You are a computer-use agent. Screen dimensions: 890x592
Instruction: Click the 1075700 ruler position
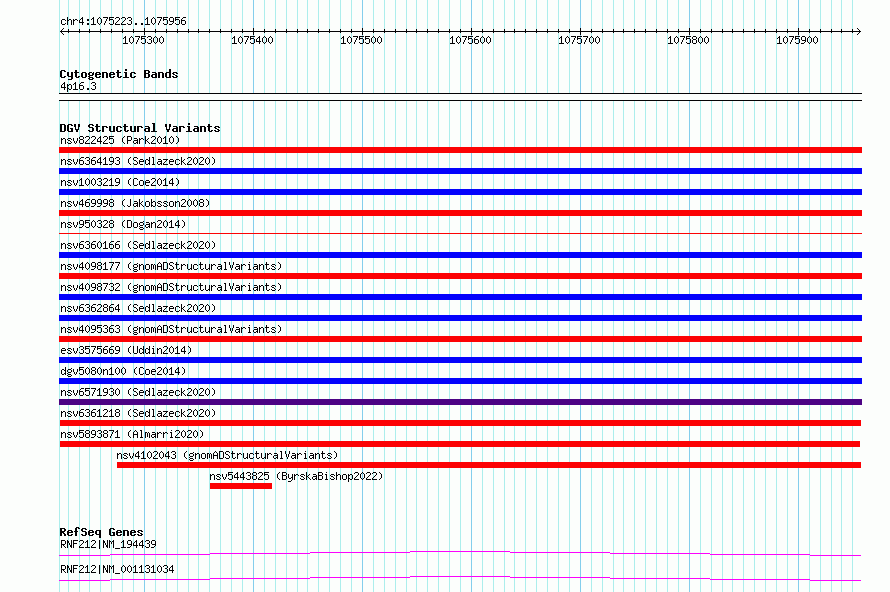click(x=579, y=40)
